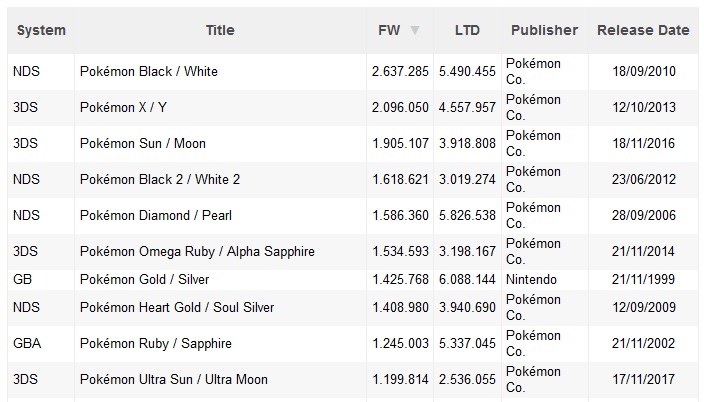Sort by LTD column header

pos(467,30)
